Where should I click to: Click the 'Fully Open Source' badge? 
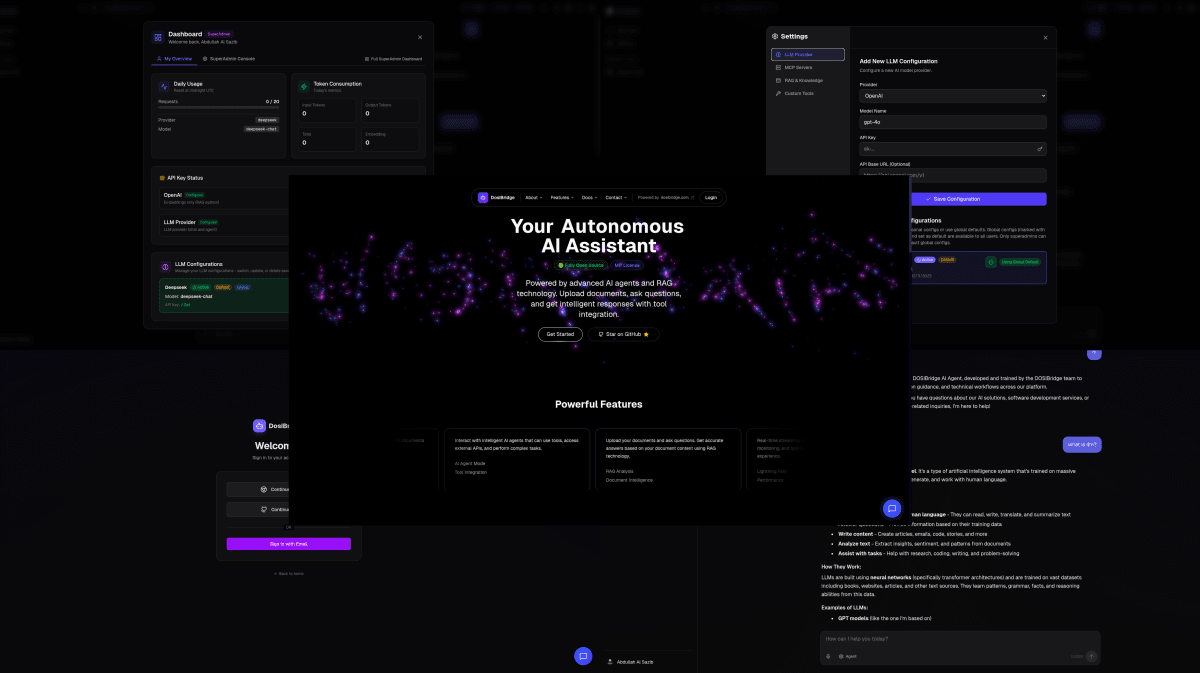pyautogui.click(x=581, y=265)
